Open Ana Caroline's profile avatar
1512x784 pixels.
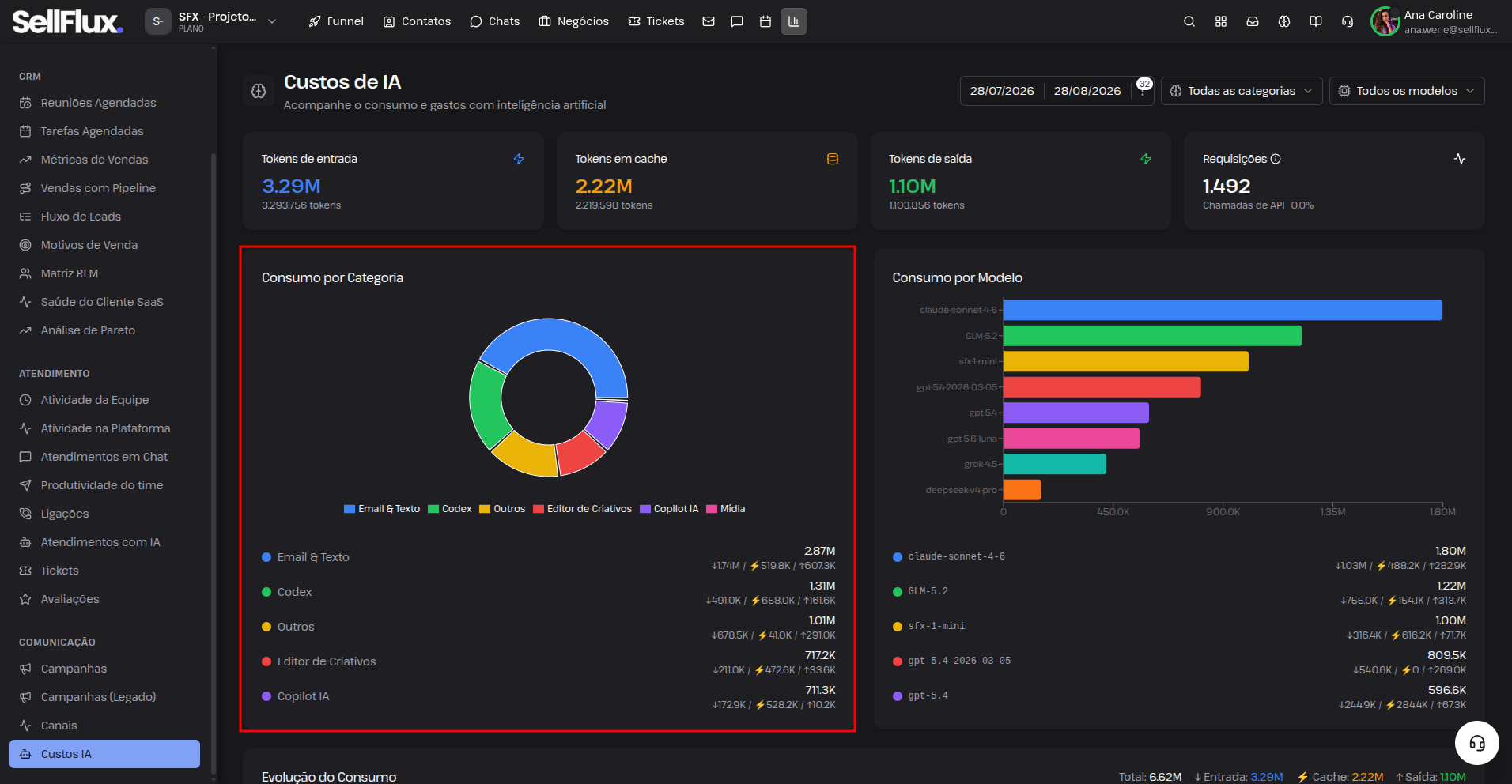[x=1385, y=21]
